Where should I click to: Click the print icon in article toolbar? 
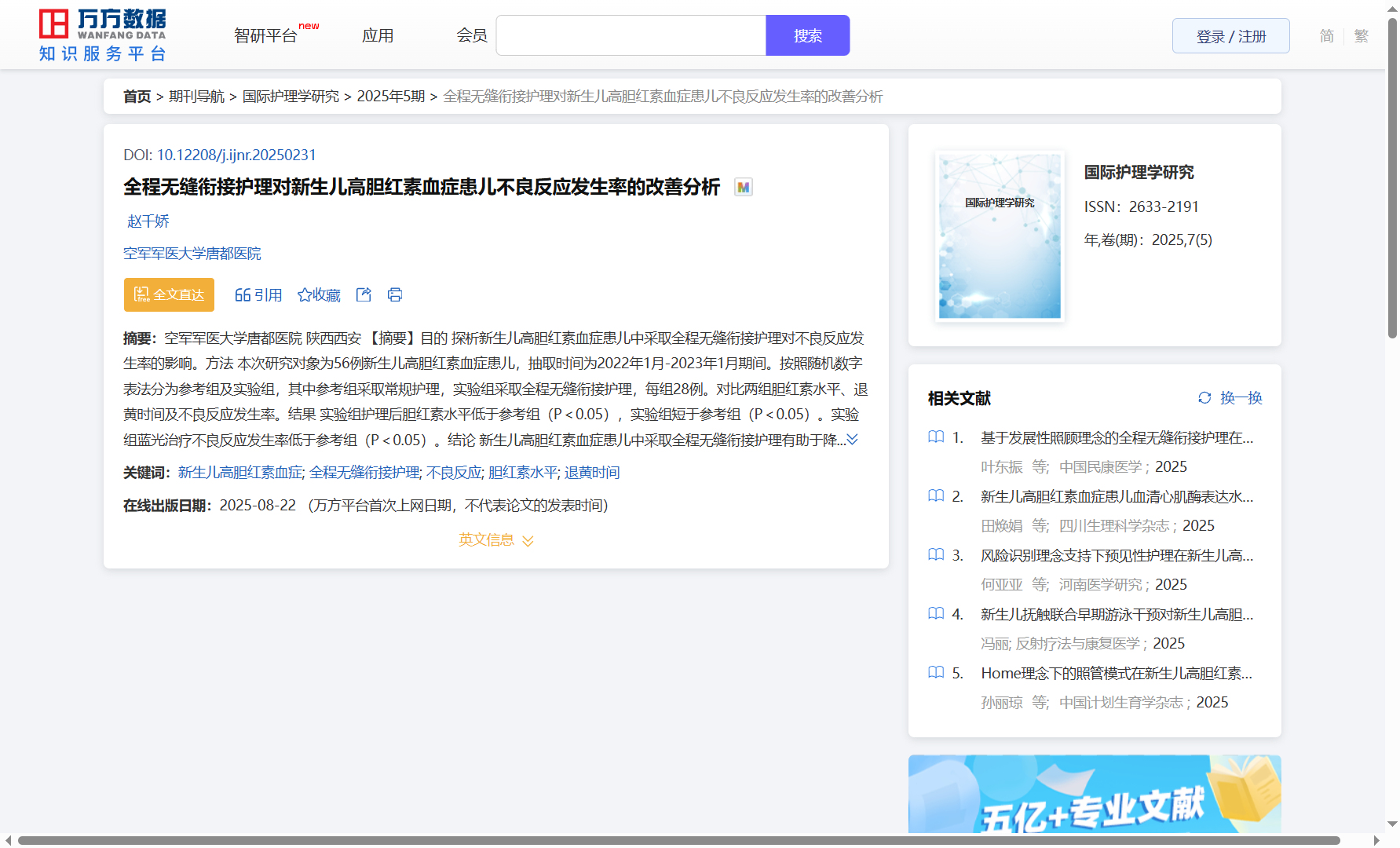[395, 294]
